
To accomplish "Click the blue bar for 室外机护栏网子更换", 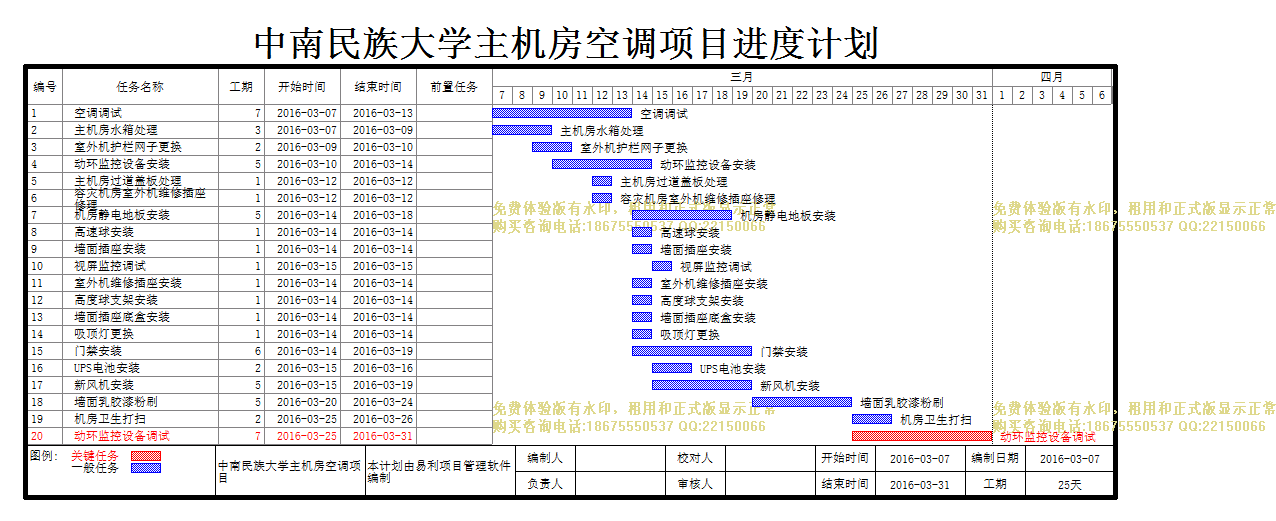I will [x=552, y=147].
